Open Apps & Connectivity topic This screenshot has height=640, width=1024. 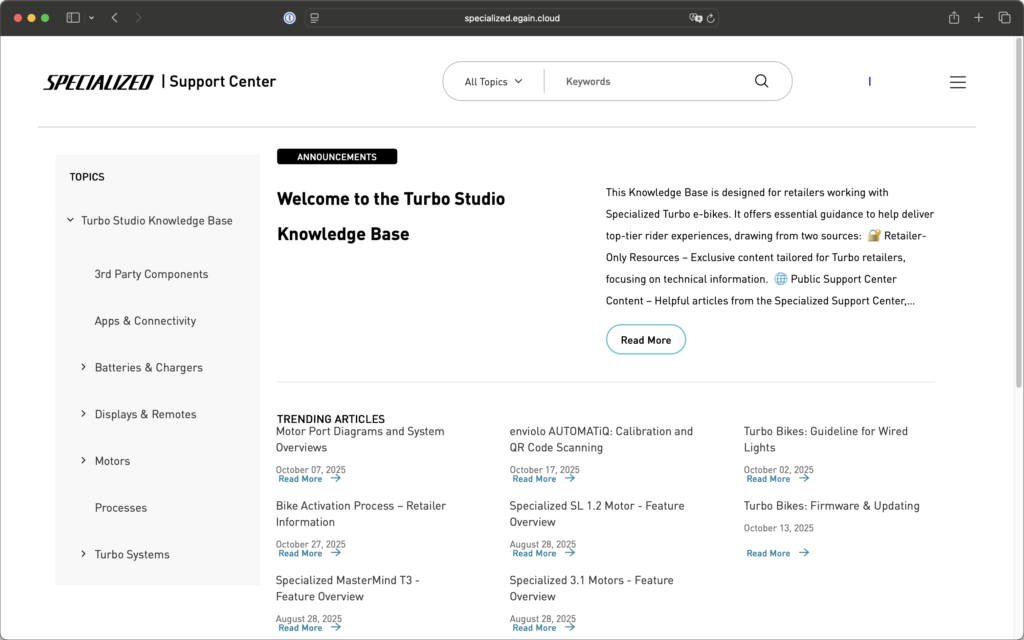145,321
